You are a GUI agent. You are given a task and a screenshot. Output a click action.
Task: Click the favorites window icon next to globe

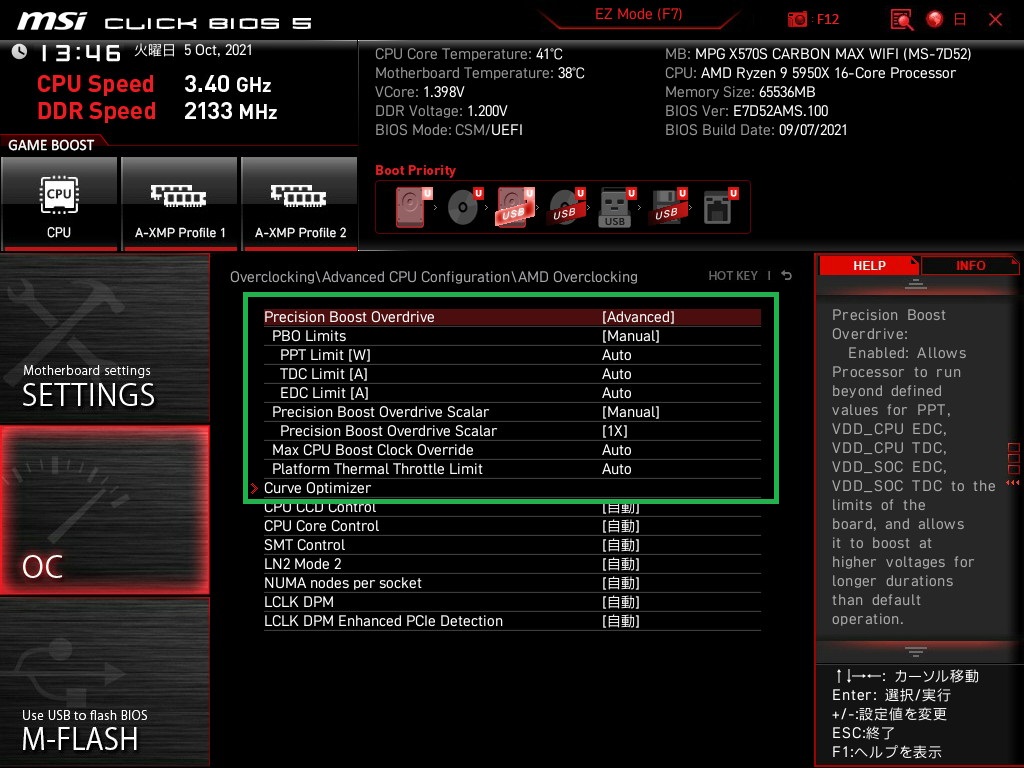click(960, 20)
